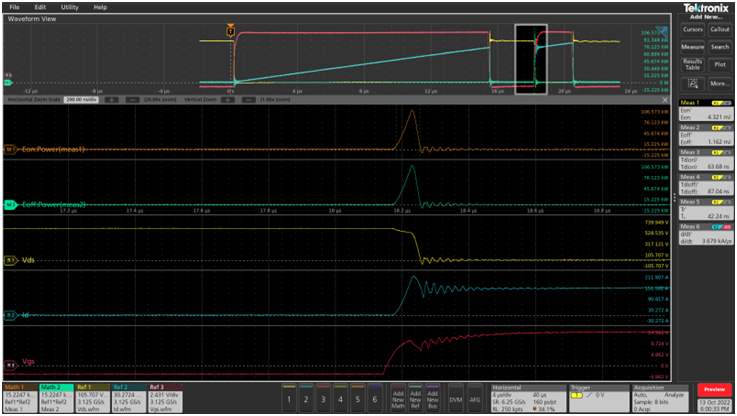Click the trigger position T marker
Image resolution: width=737 pixels, height=416 pixels.
(231, 32)
